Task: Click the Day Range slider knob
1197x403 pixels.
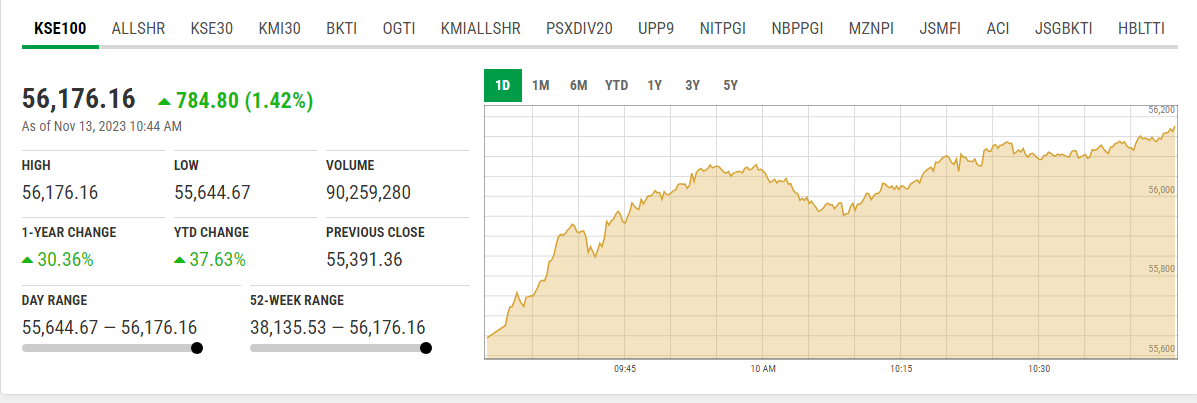Action: point(196,348)
